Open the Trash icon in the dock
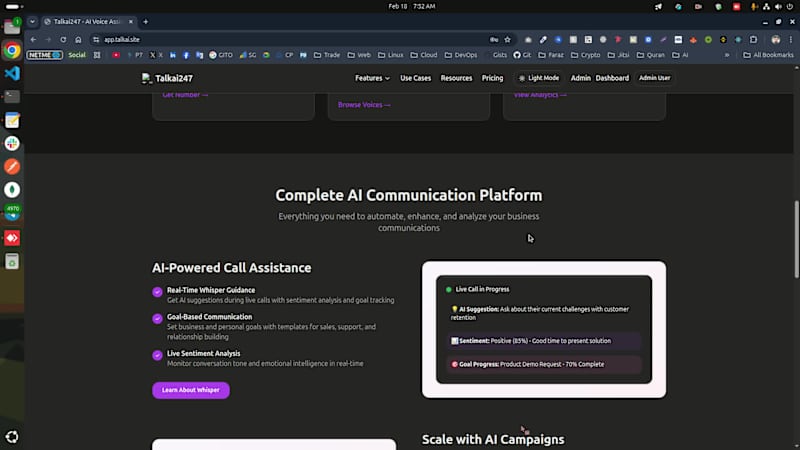Image resolution: width=800 pixels, height=450 pixels. tap(12, 261)
